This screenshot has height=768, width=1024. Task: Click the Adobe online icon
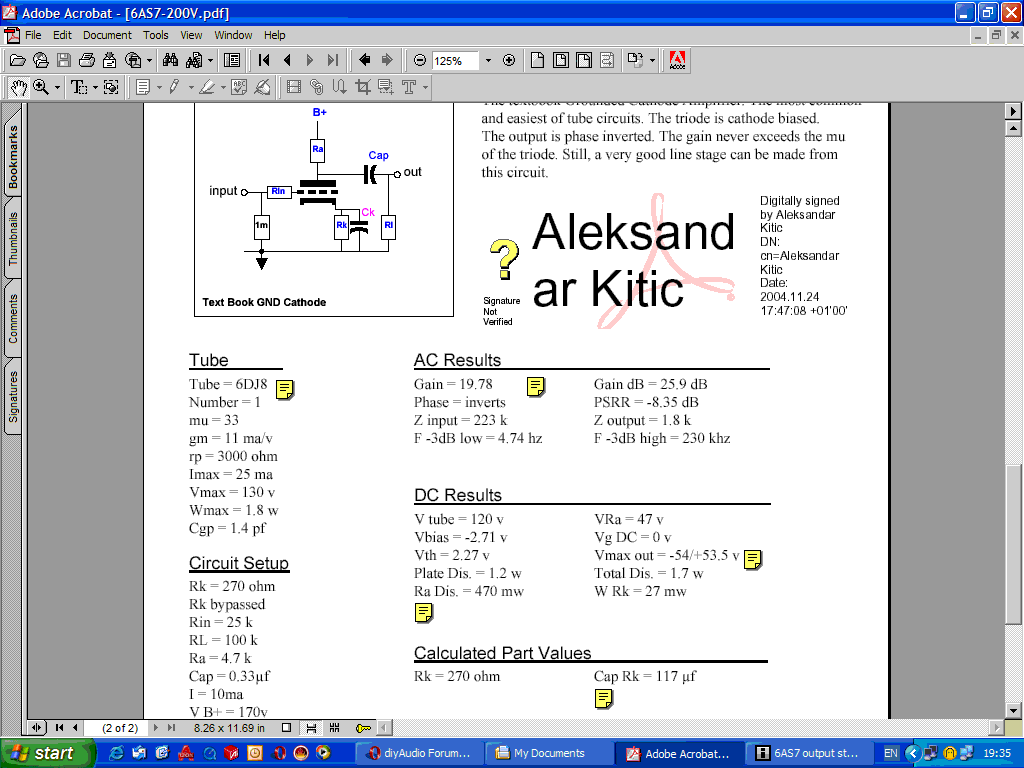[x=677, y=61]
